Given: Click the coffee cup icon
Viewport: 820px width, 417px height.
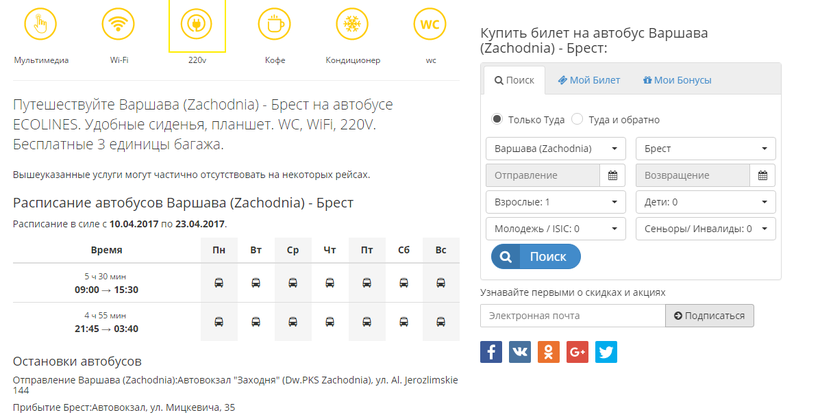Looking at the screenshot, I should point(275,24).
